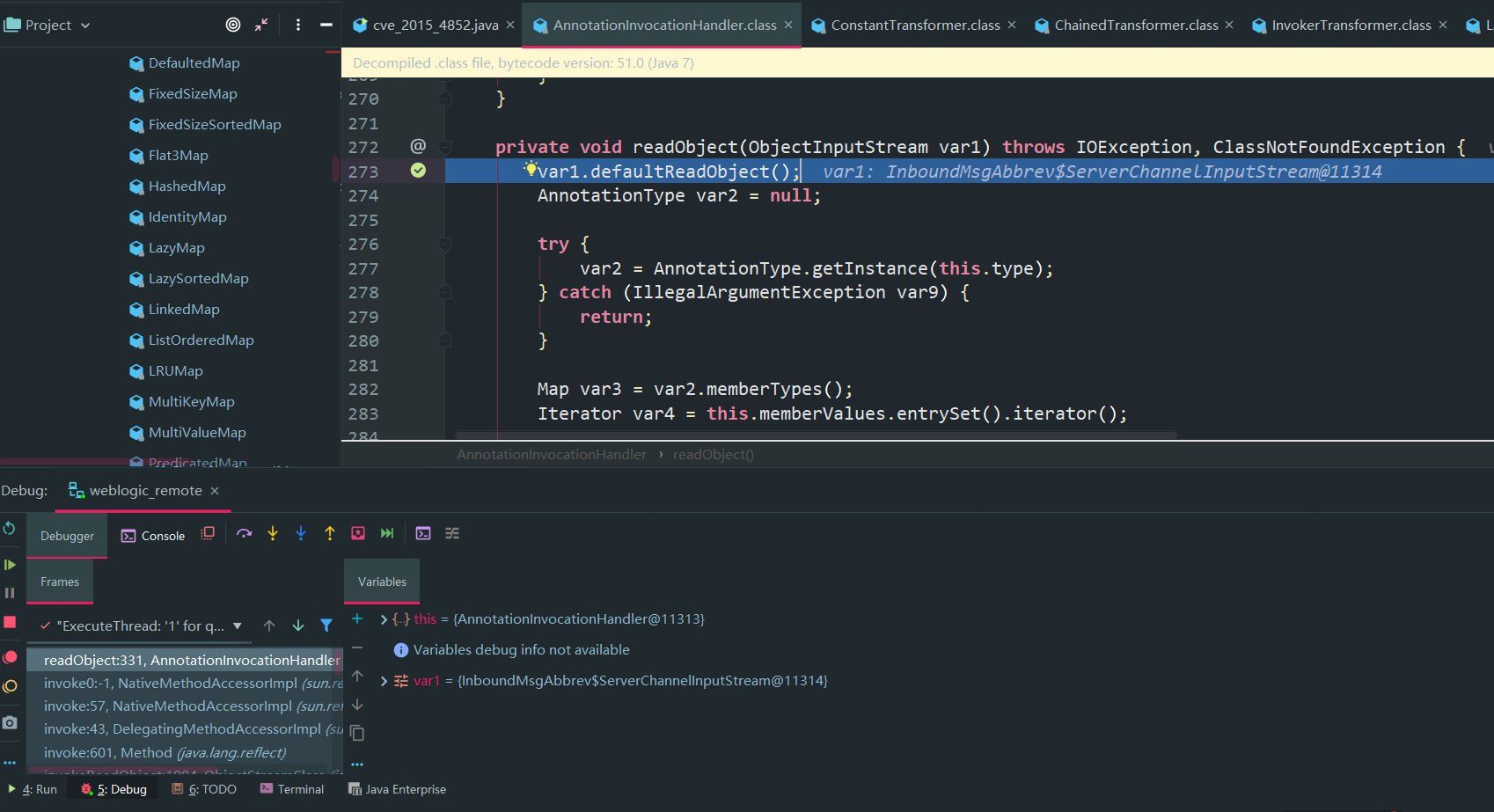The width and height of the screenshot is (1494, 812).
Task: Open 6: TODO tool window
Action: (204, 789)
